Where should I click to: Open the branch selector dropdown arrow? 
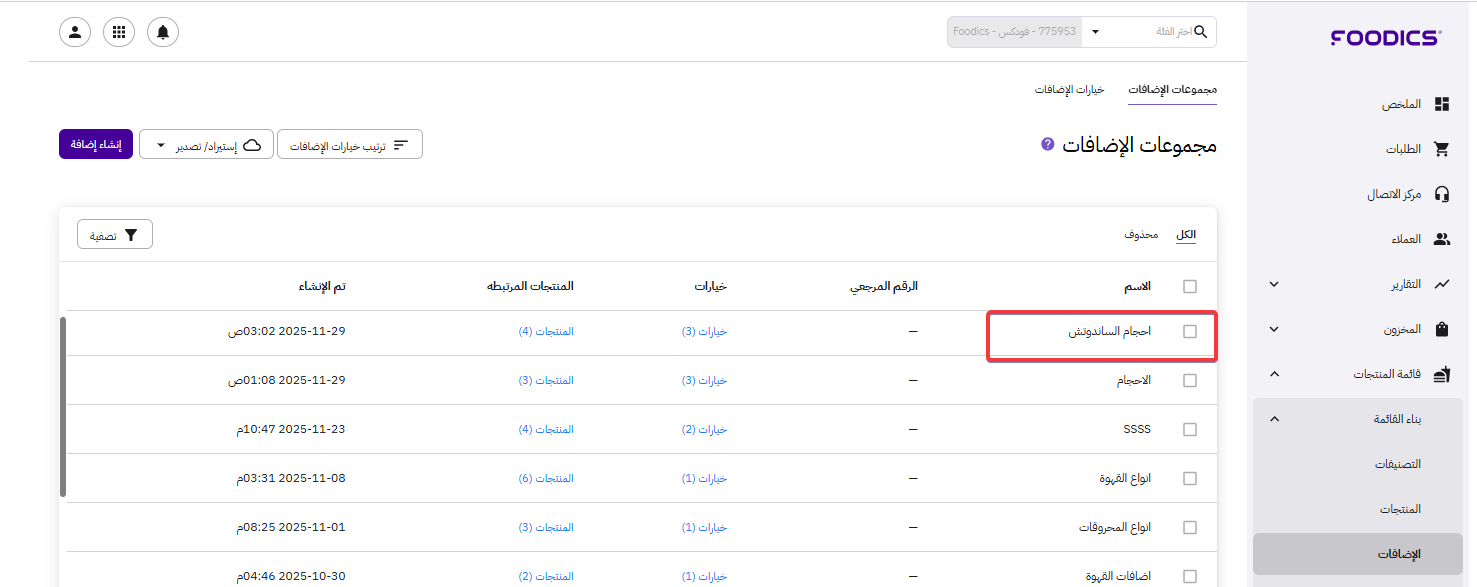click(x=1095, y=32)
